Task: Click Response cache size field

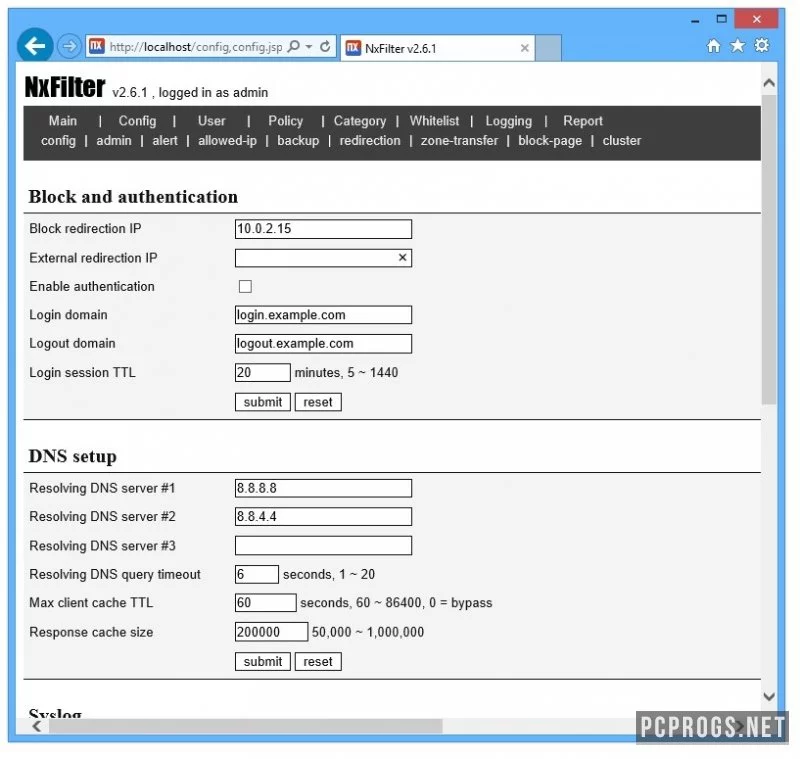Action: click(x=271, y=632)
